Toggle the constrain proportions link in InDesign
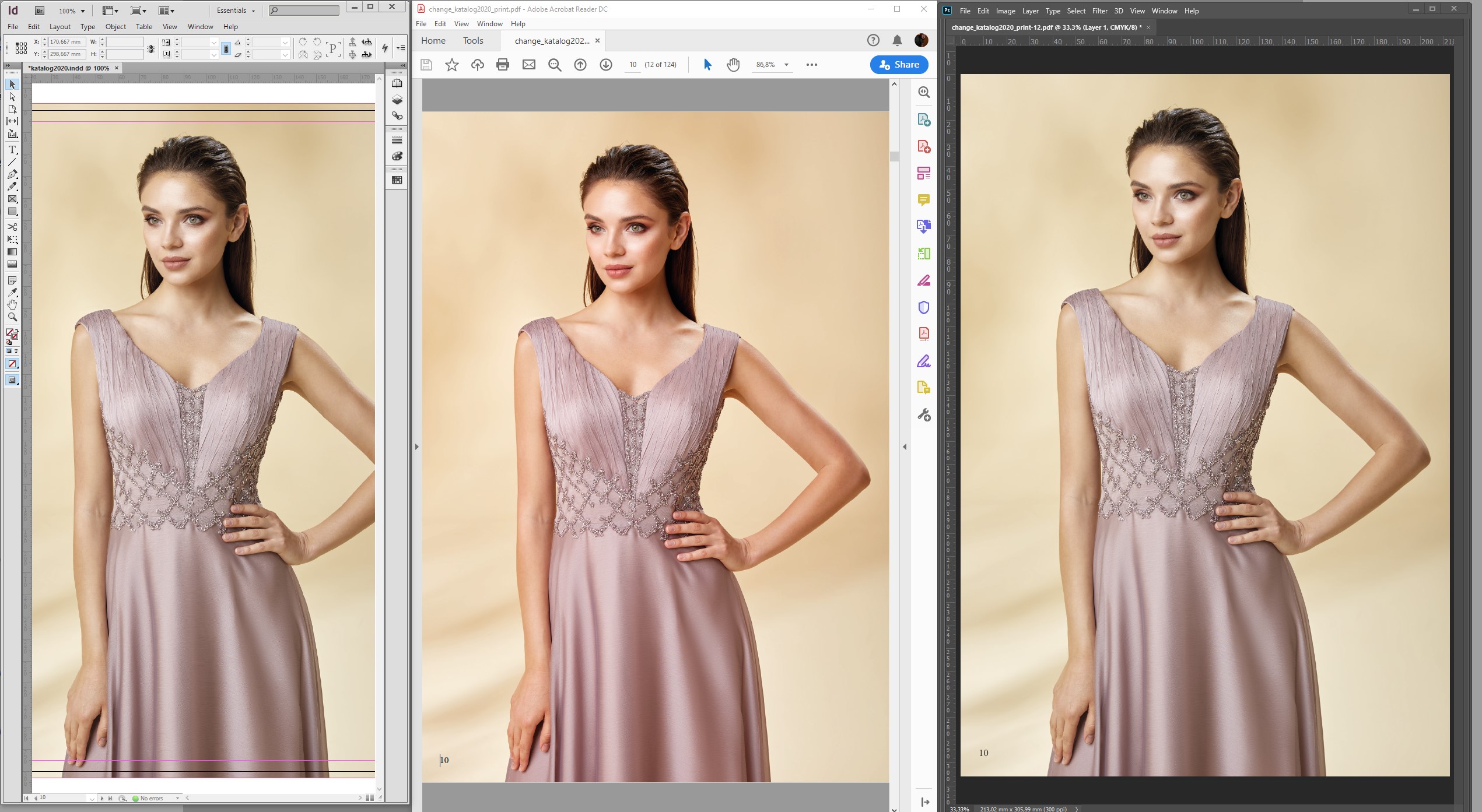The image size is (1482, 812). coord(226,48)
